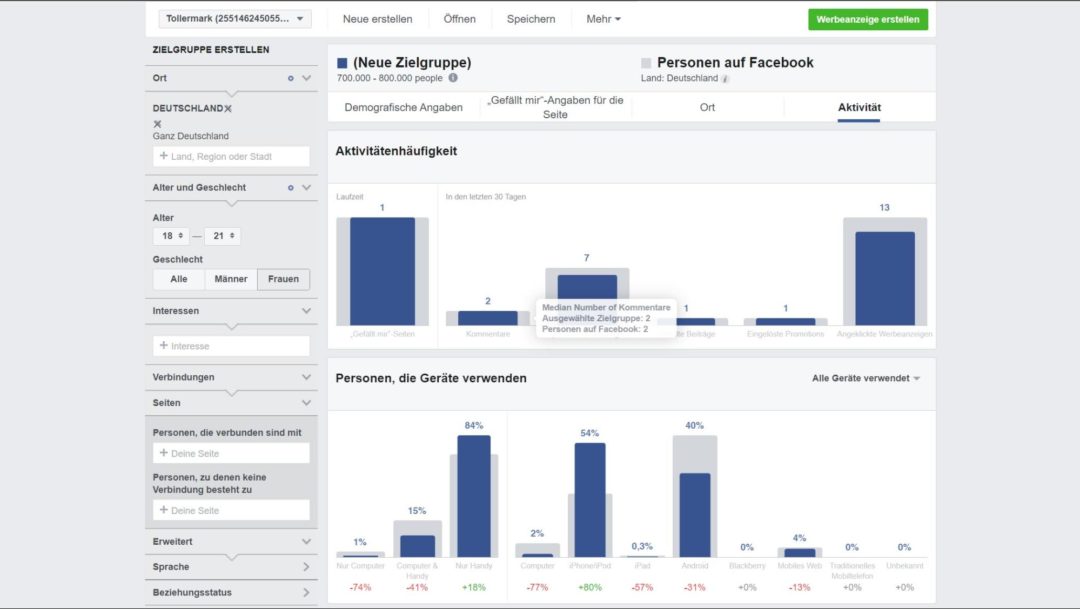Screen dimensions: 1080x609
Task: Click the info circle icon beside Ort
Action: 291,79
